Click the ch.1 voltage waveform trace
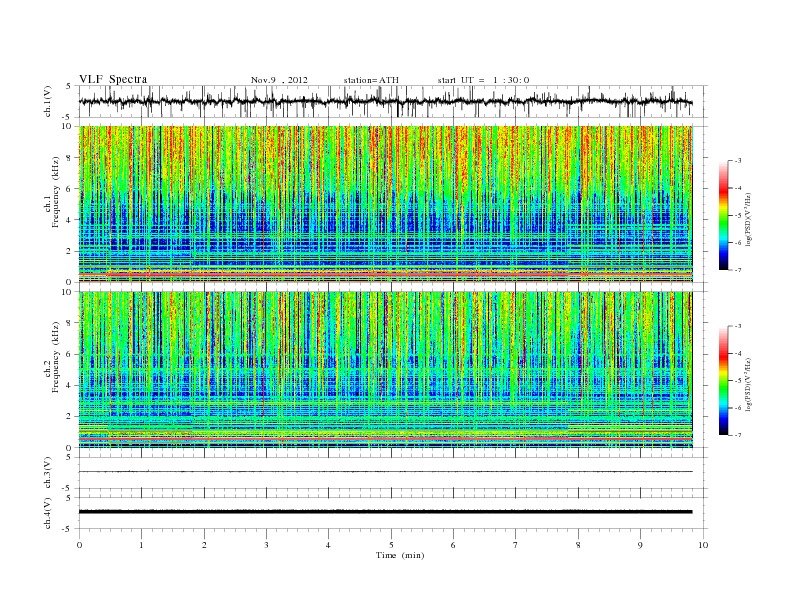Screen dimensions: 792x612 click(385, 101)
